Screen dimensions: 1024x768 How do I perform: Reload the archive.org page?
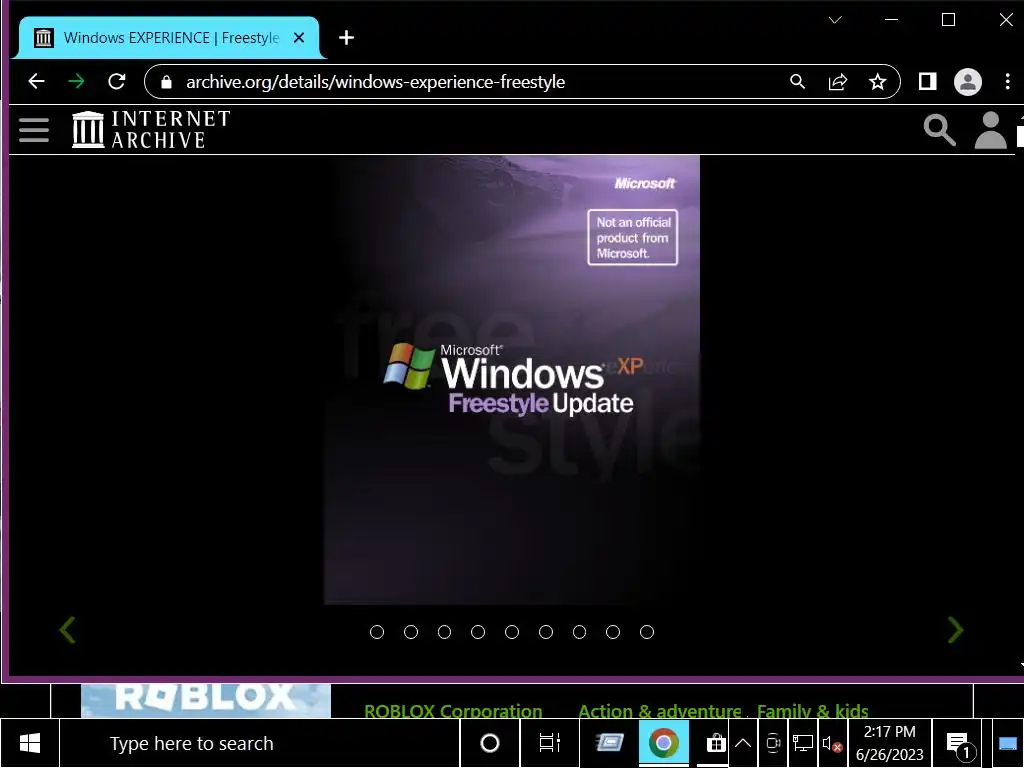point(117,82)
